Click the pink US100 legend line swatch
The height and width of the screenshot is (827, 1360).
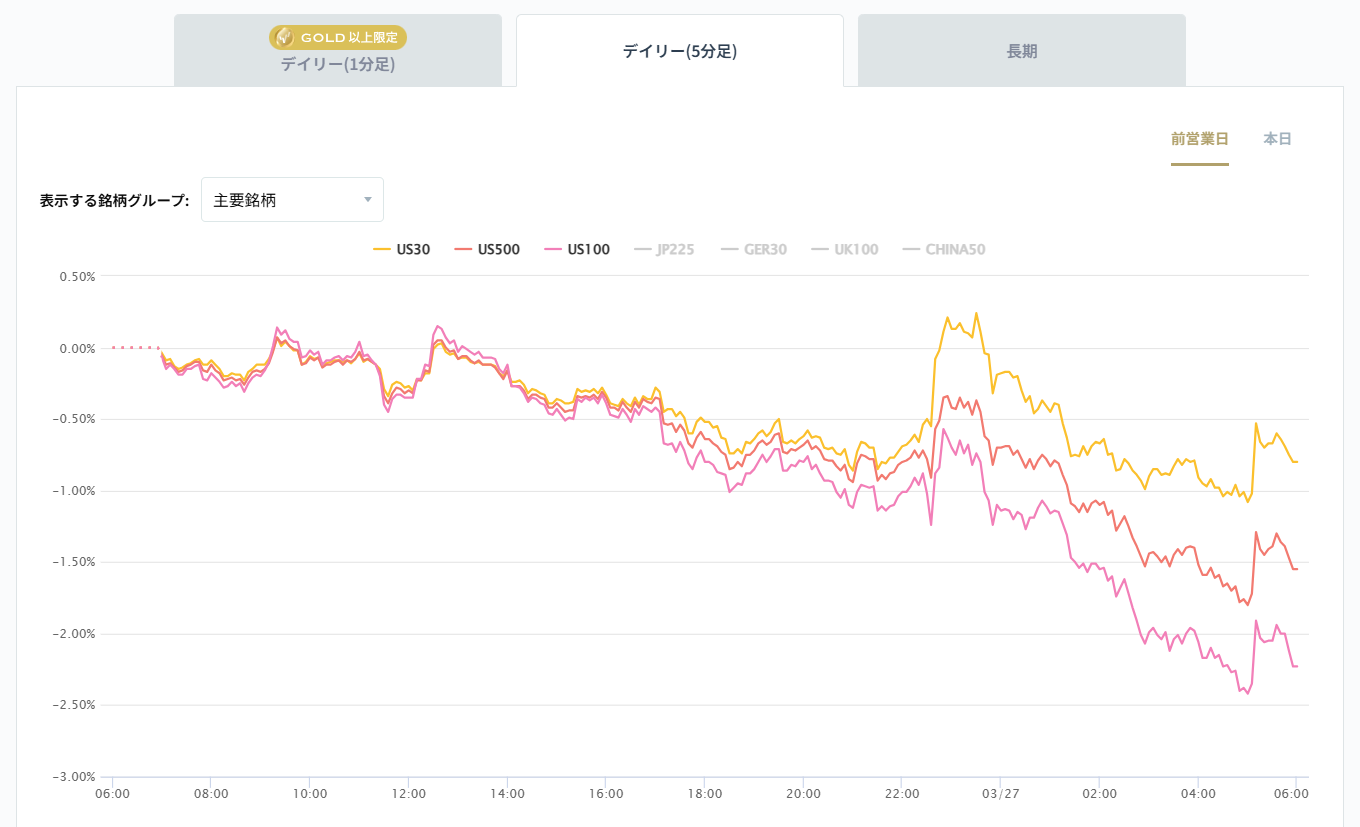[551, 250]
